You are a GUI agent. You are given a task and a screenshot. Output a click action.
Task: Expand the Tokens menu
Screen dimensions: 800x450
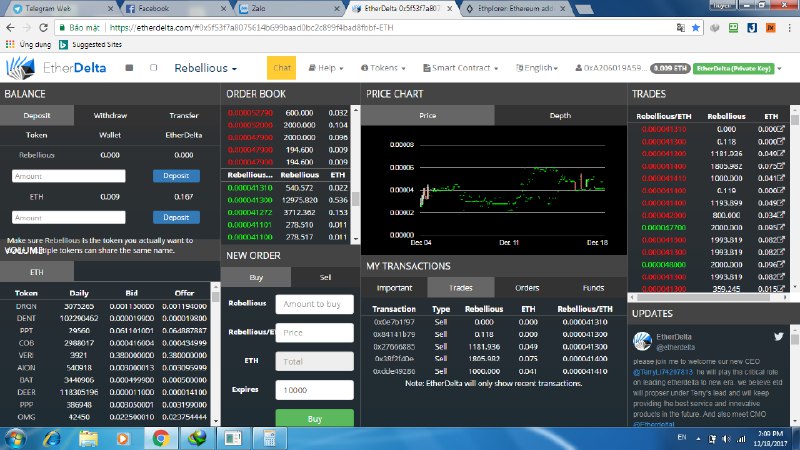coord(383,68)
